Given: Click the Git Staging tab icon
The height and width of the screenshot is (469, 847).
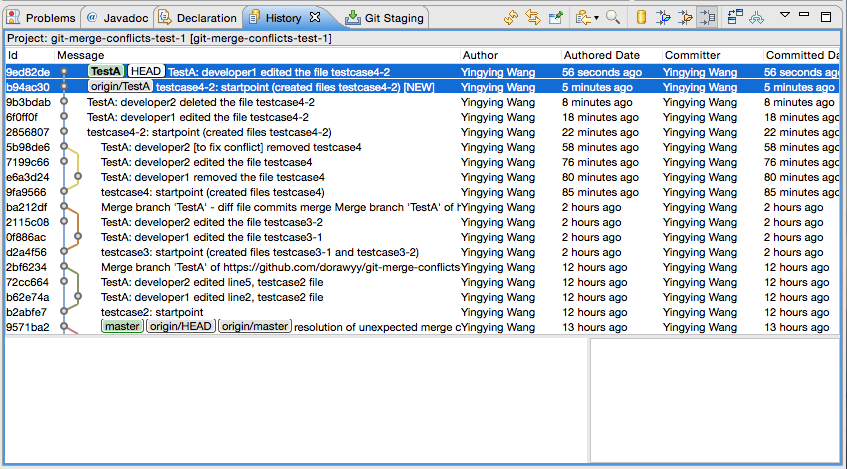Looking at the screenshot, I should [353, 17].
